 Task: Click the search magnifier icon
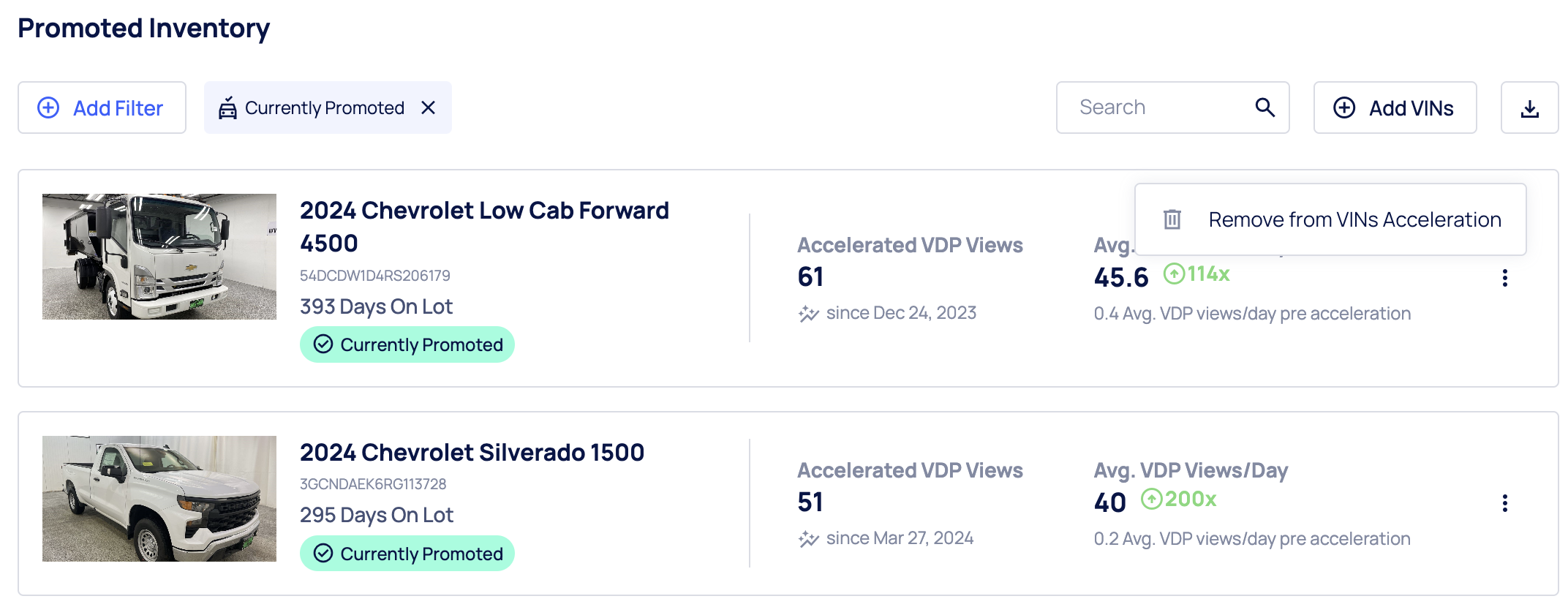pyautogui.click(x=1264, y=107)
